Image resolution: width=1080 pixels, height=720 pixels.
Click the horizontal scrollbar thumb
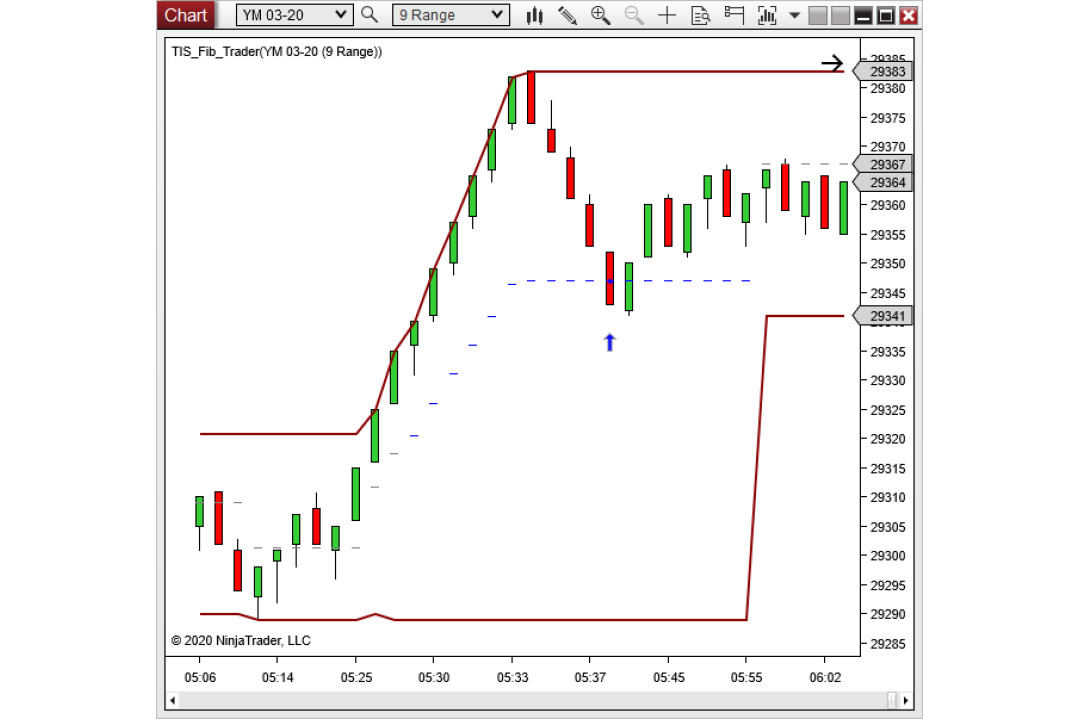893,701
